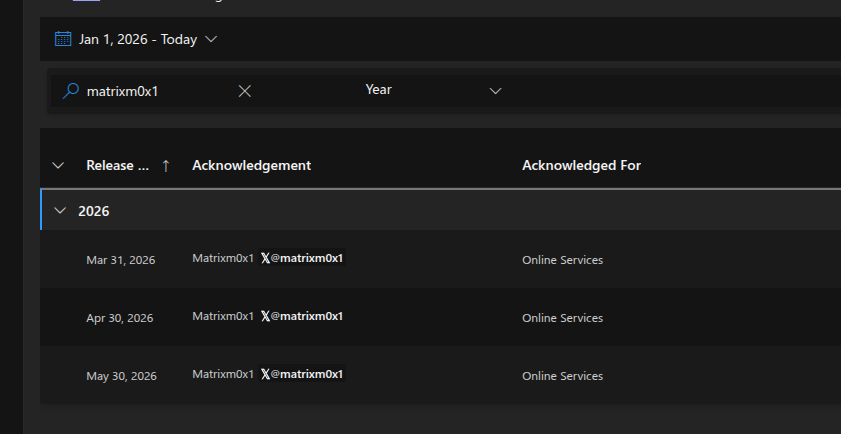Collapse the 2026 group row

pos(60,211)
